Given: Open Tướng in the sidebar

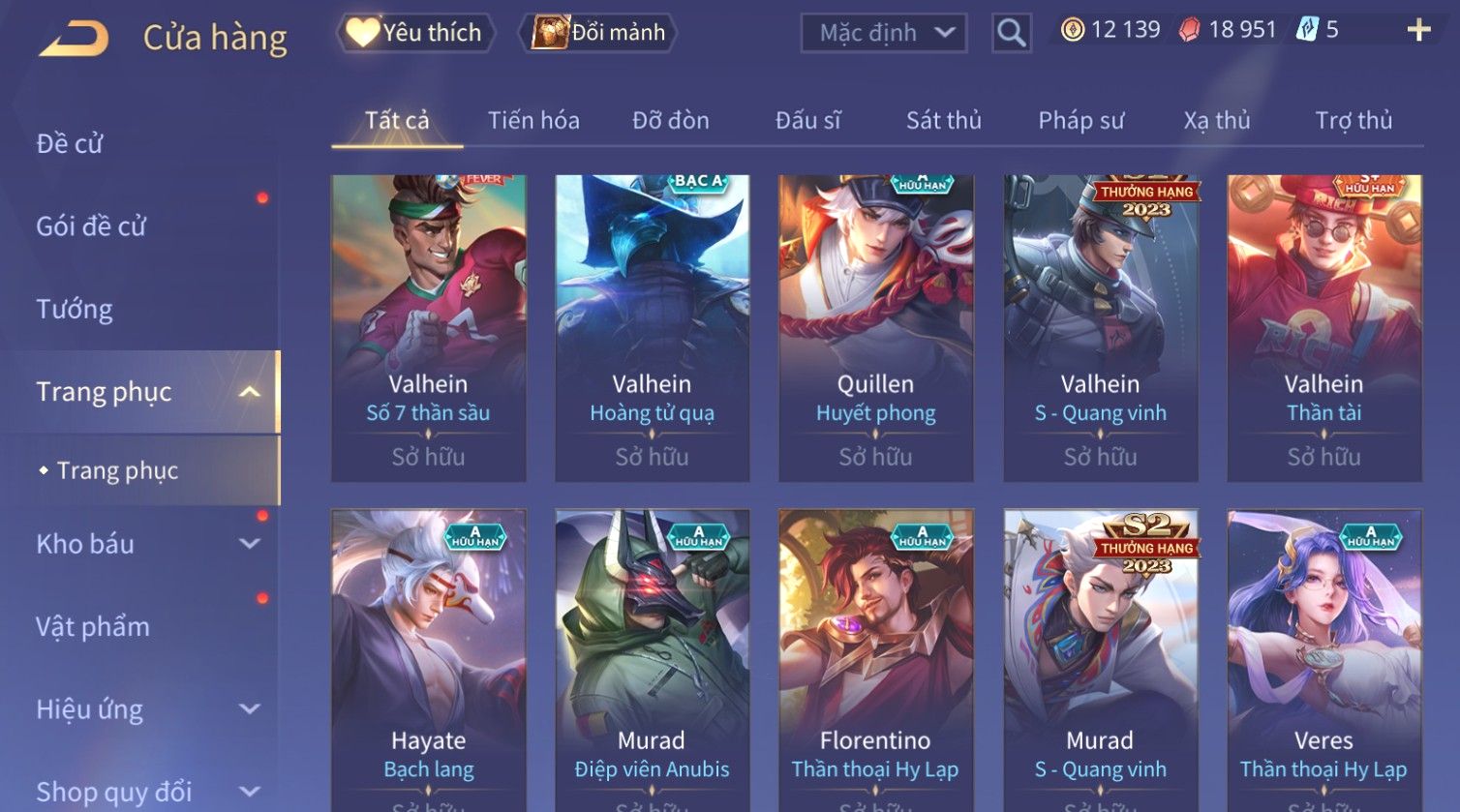Looking at the screenshot, I should coord(75,310).
